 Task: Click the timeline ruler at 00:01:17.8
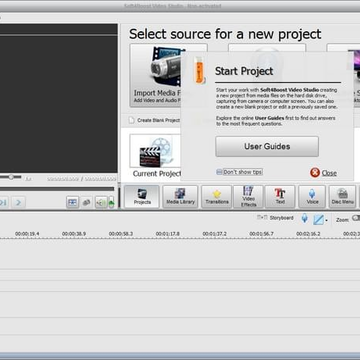click(168, 234)
